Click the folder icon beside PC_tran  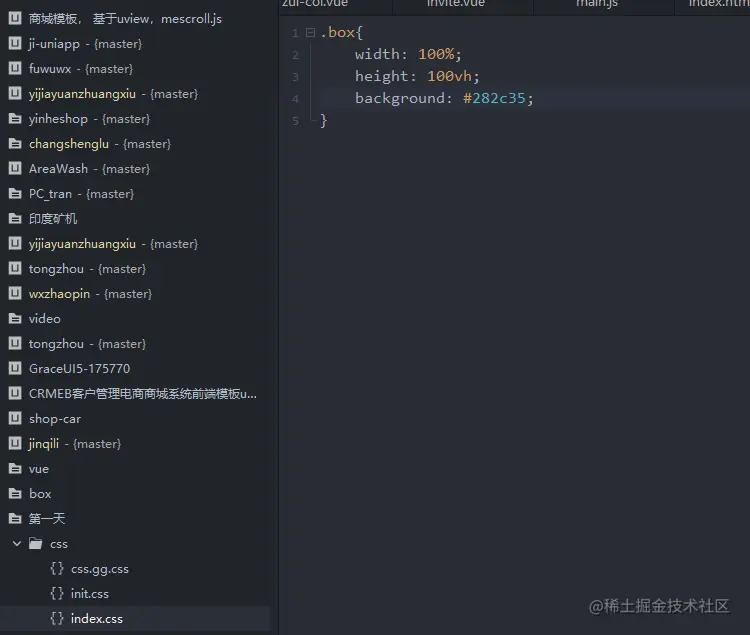[15, 194]
